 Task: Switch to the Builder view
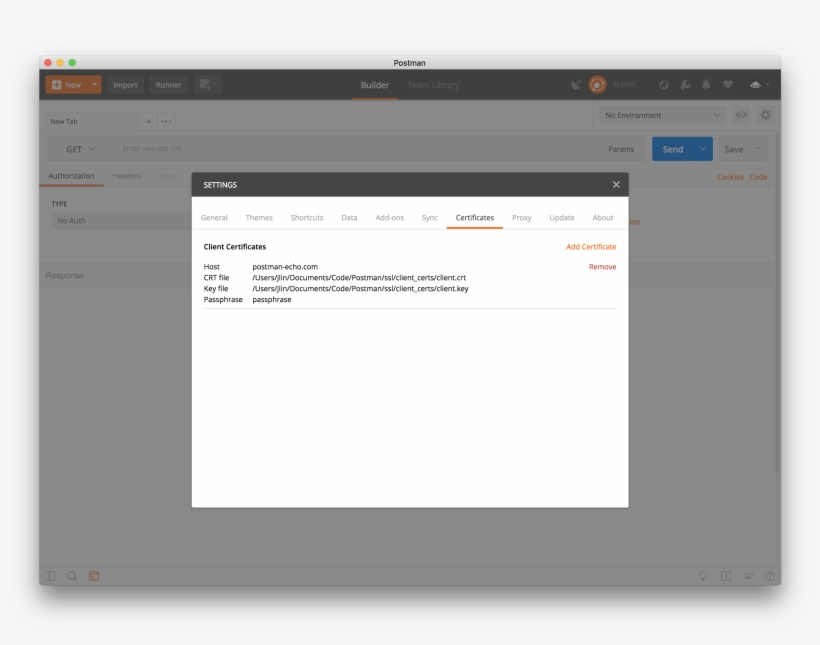tap(375, 85)
